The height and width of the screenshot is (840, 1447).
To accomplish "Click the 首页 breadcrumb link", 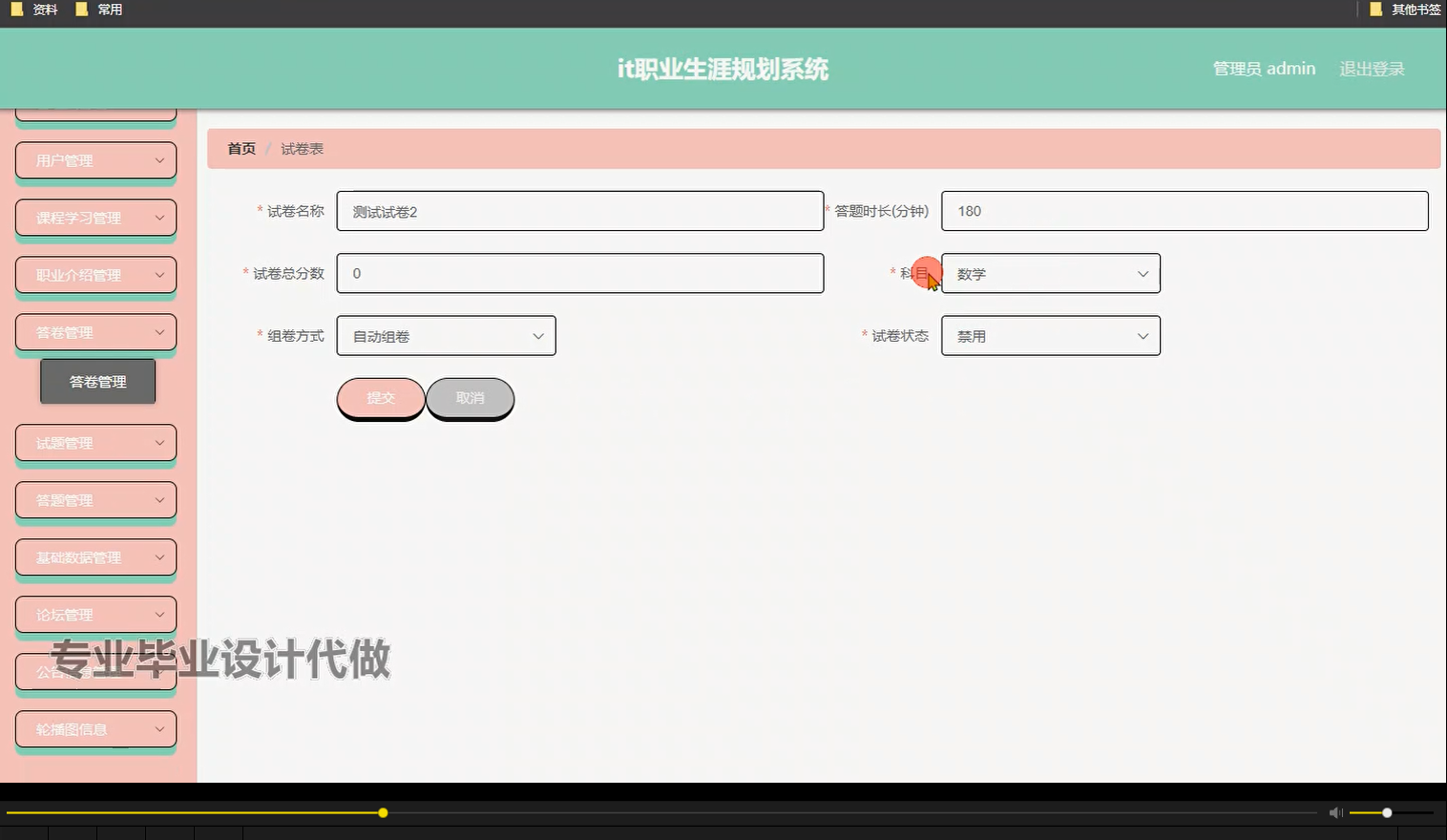I will 241,149.
